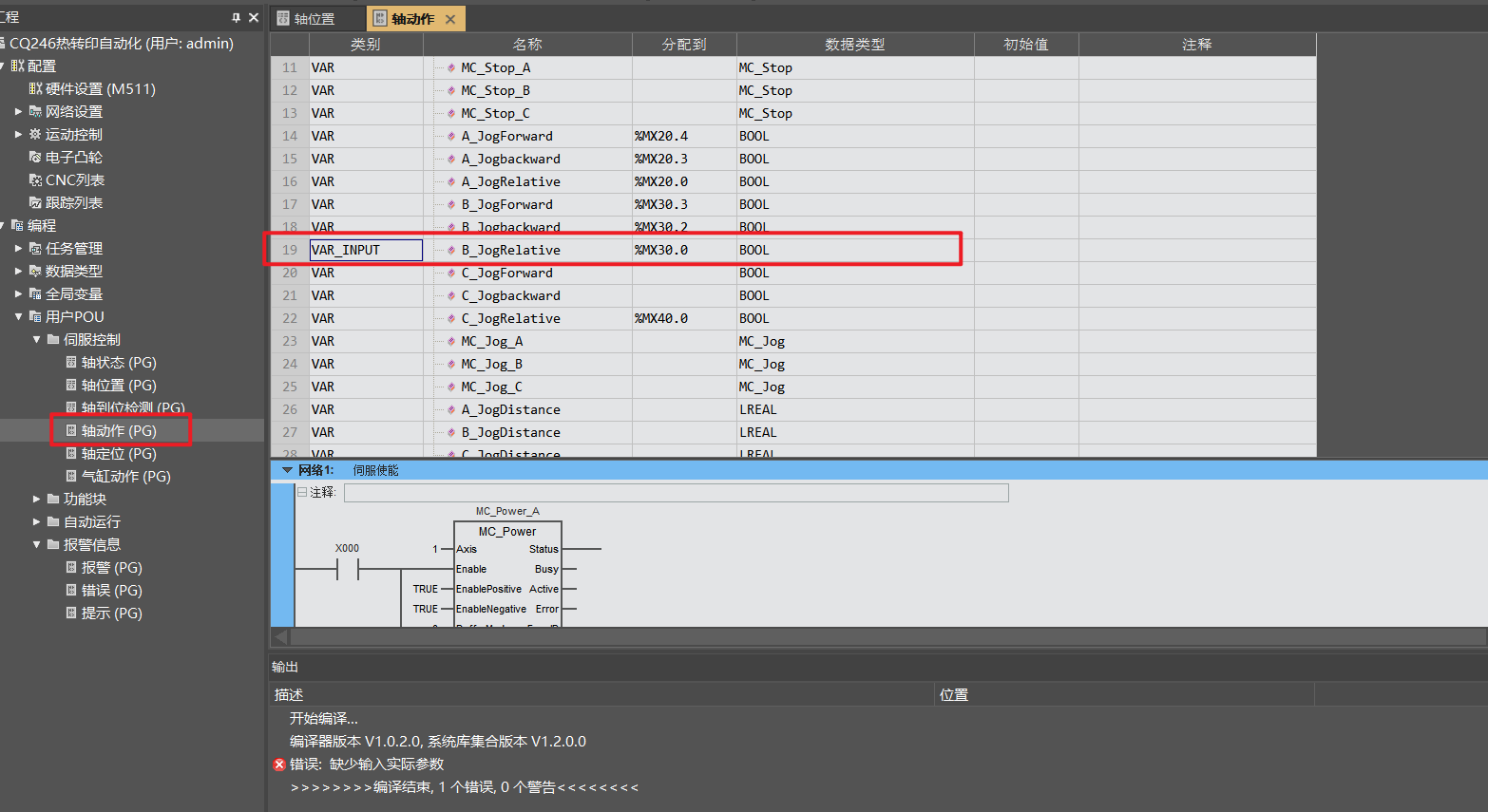Click the 电子凸轮 cam icon
Viewport: 1488px width, 812px height.
click(35, 158)
